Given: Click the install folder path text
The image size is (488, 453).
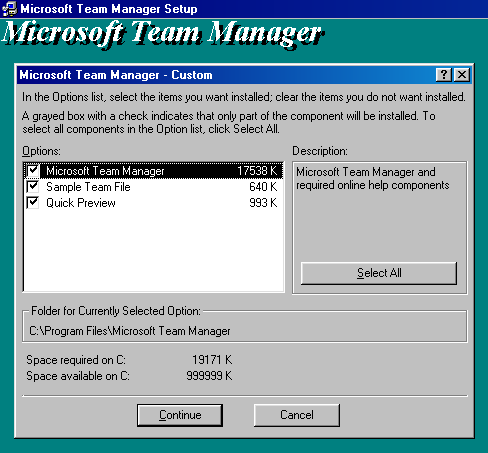Looking at the screenshot, I should [x=130, y=331].
